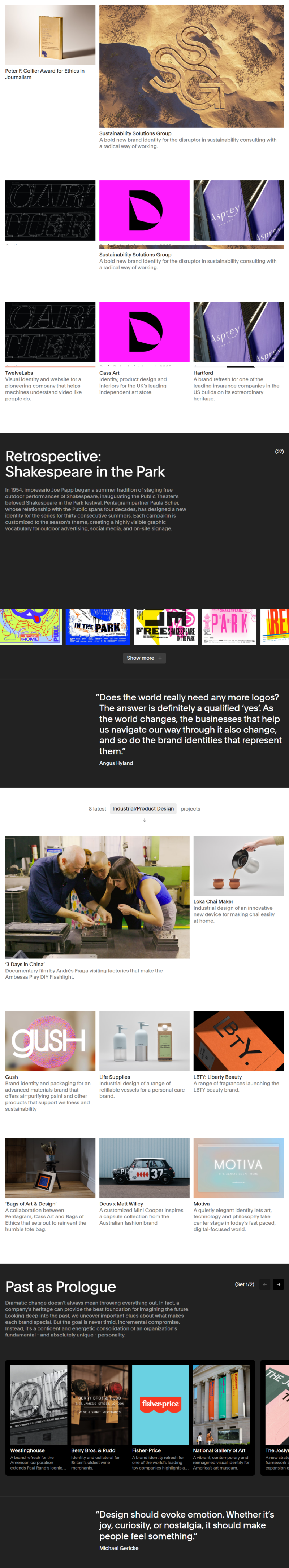289x1568 pixels.
Task: Click the down arrow below the projects filter
Action: coord(144,821)
